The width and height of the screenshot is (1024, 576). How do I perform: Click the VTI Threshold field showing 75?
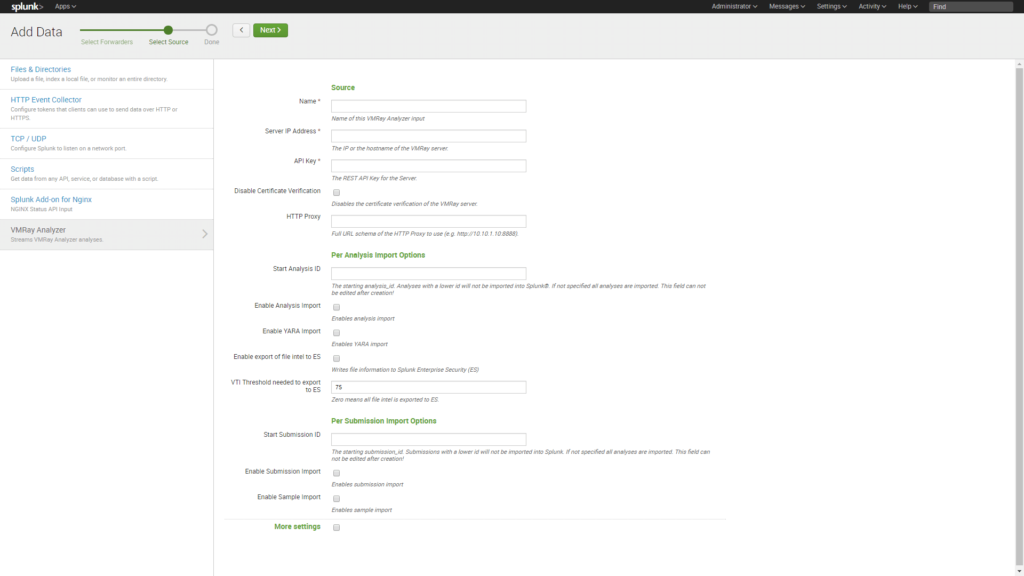pos(428,387)
